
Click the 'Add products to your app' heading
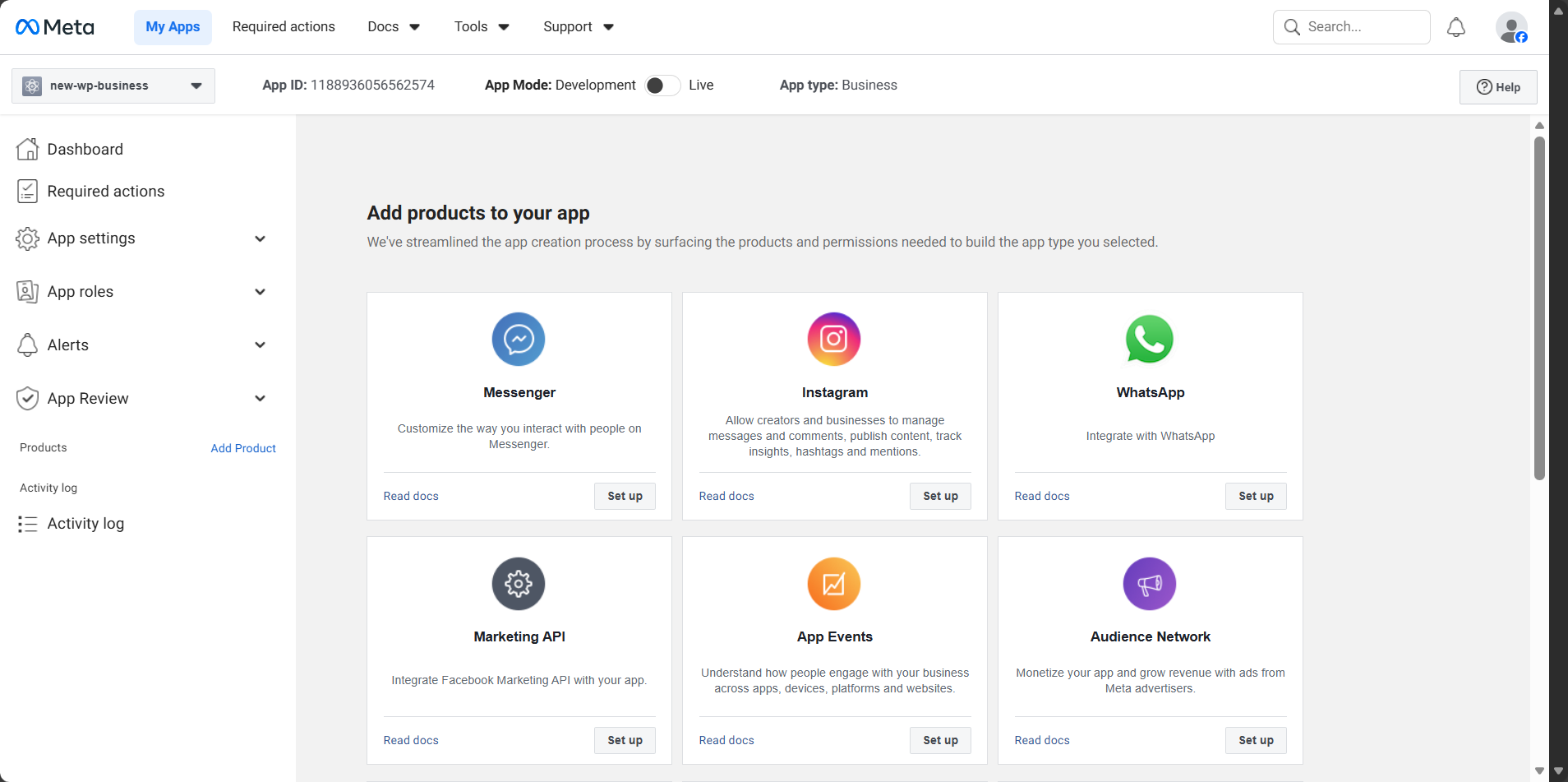click(478, 213)
